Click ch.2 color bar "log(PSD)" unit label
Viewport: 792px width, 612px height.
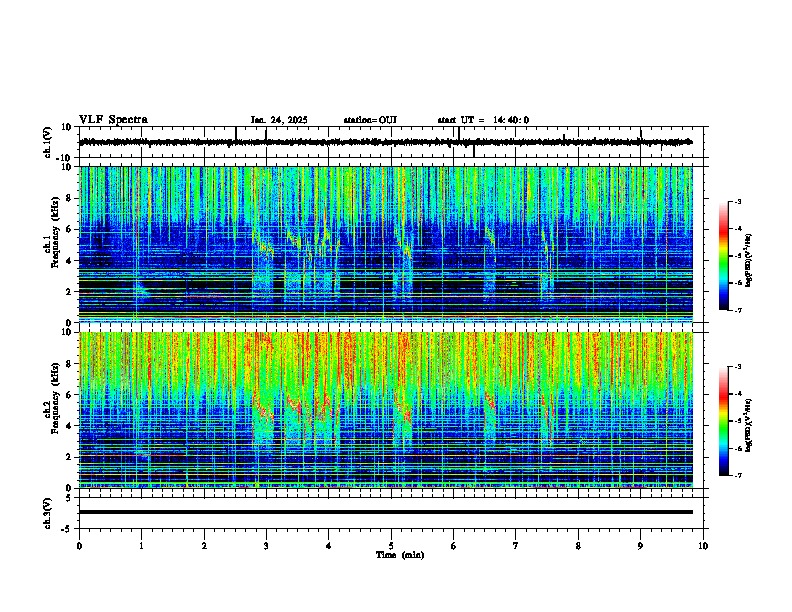click(x=749, y=425)
